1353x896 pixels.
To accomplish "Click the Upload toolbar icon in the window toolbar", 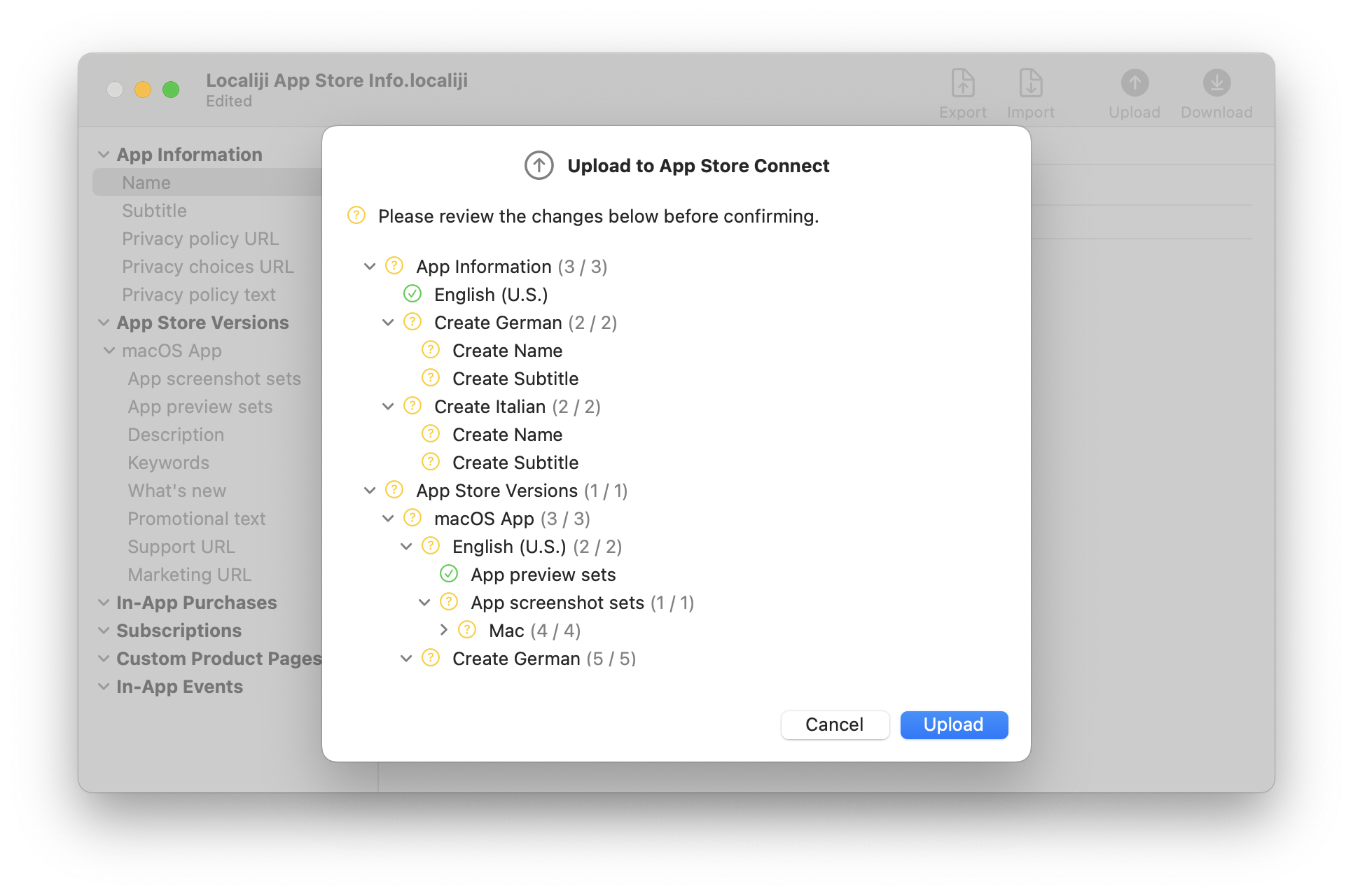I will pos(1135,83).
